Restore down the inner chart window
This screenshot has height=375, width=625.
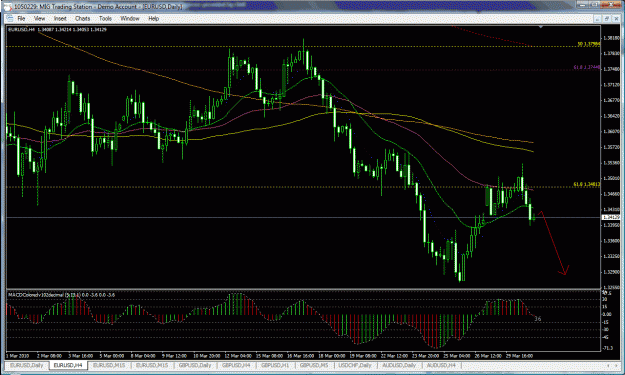pos(606,18)
